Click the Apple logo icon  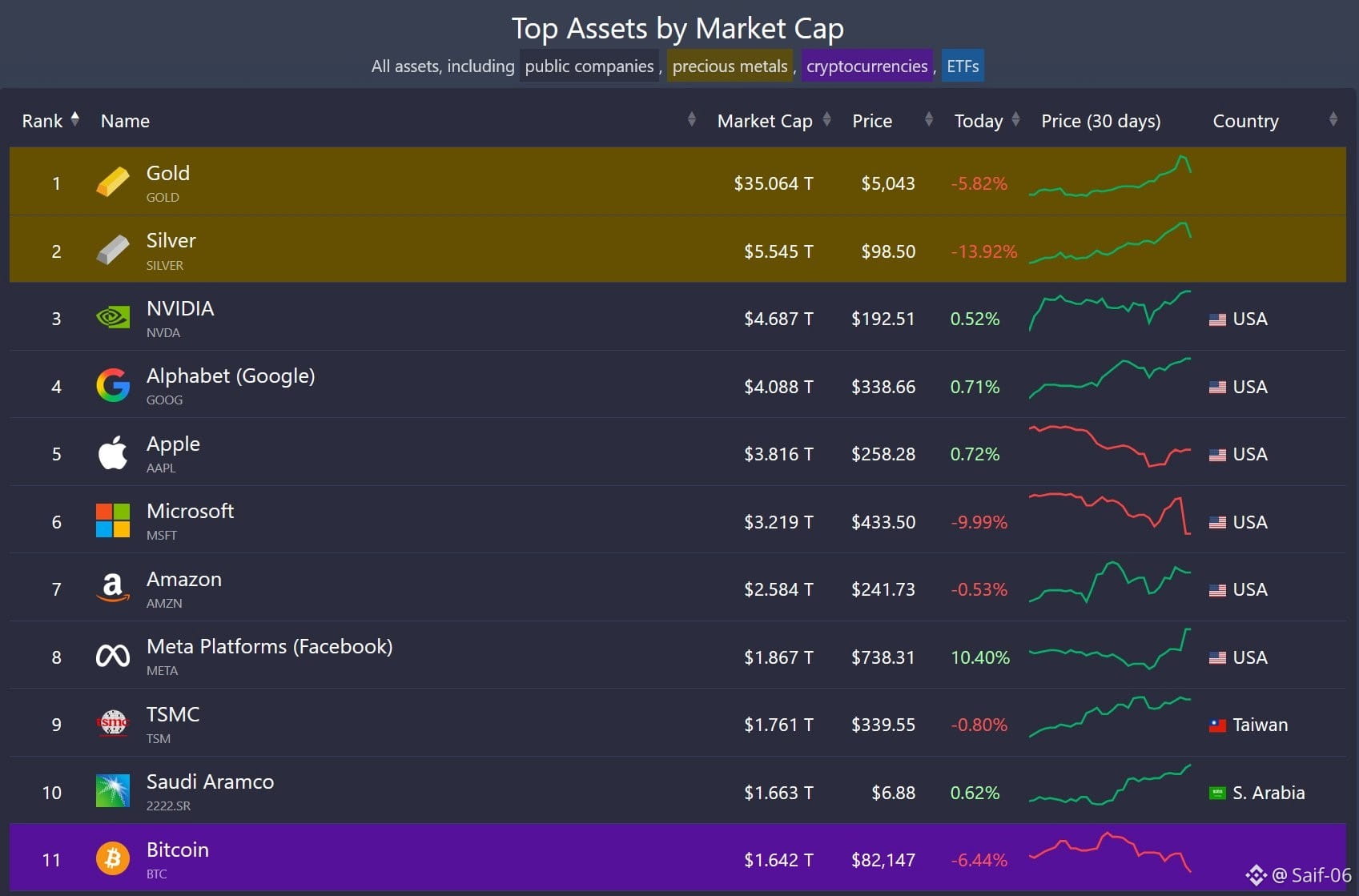[x=112, y=453]
